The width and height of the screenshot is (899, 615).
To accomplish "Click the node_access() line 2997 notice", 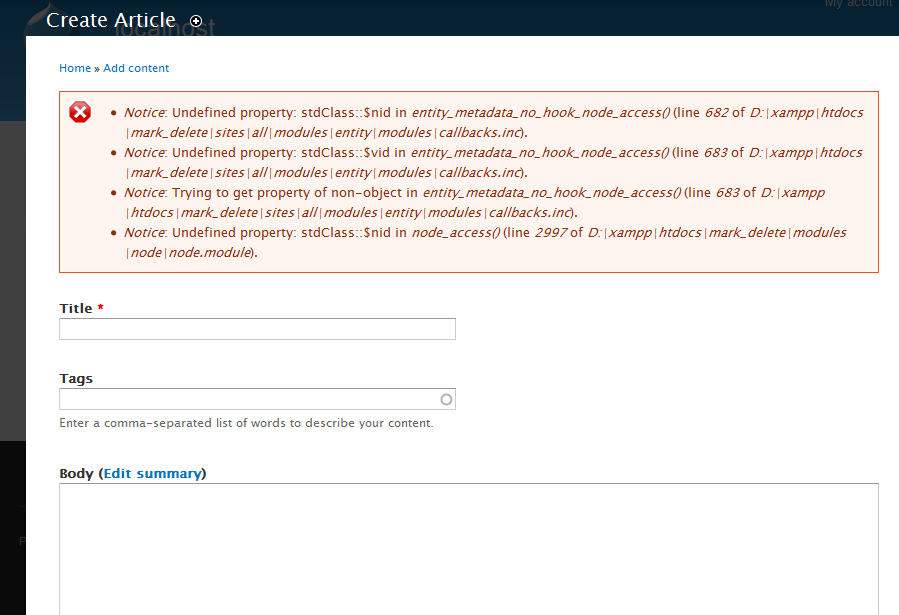I will [x=485, y=242].
